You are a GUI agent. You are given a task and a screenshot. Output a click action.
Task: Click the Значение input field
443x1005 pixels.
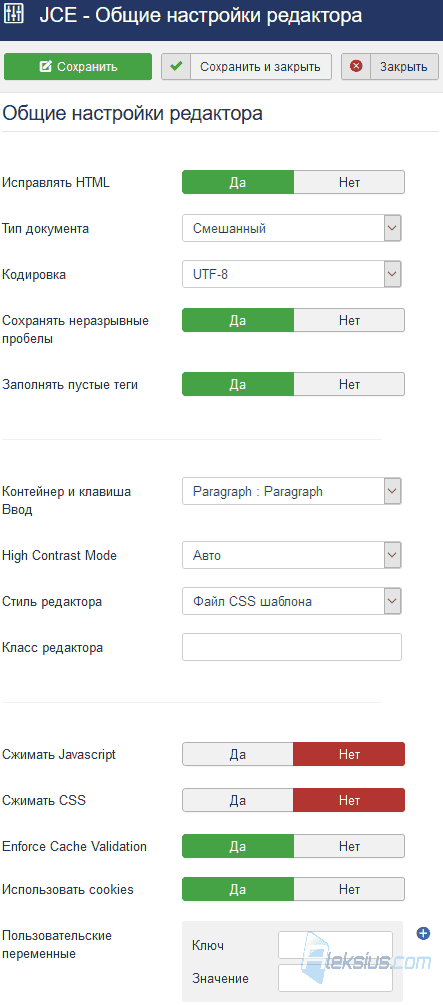(335, 979)
